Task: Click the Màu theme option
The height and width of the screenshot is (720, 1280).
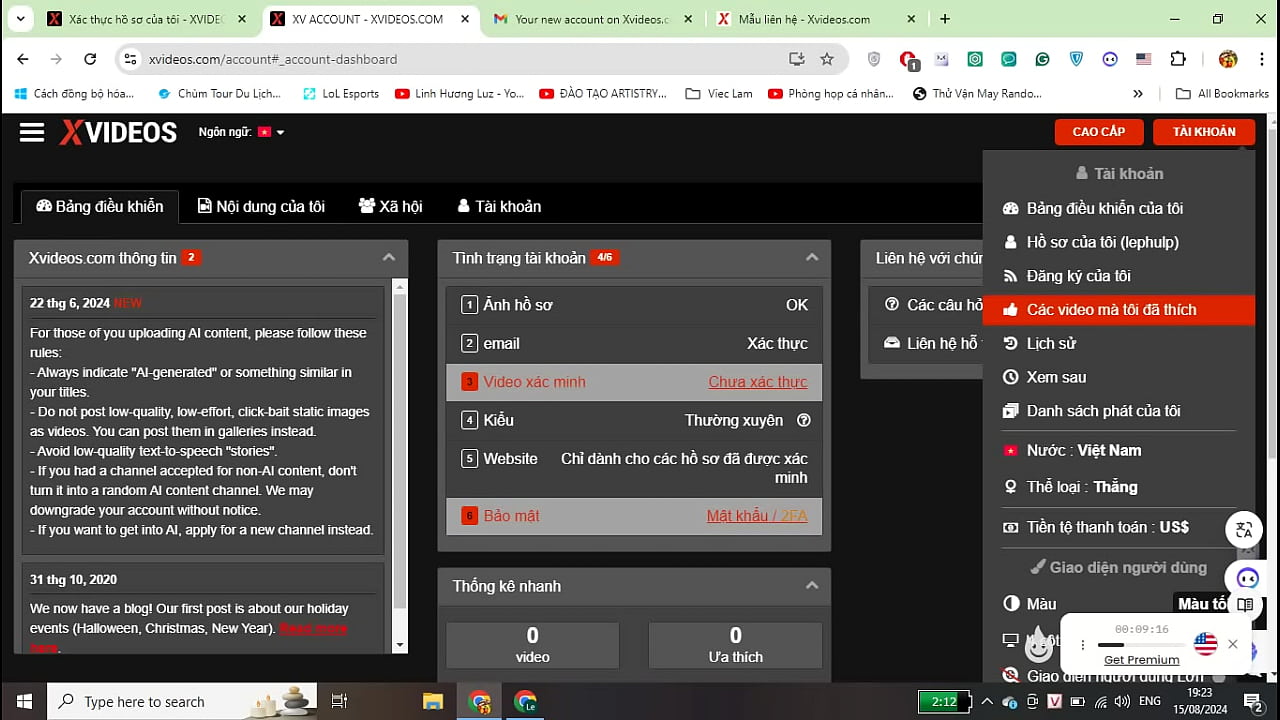Action: [1040, 604]
